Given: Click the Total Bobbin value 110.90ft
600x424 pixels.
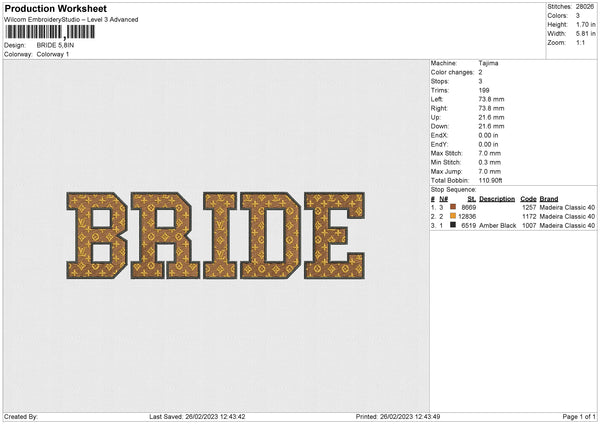Looking at the screenshot, I should coord(490,180).
